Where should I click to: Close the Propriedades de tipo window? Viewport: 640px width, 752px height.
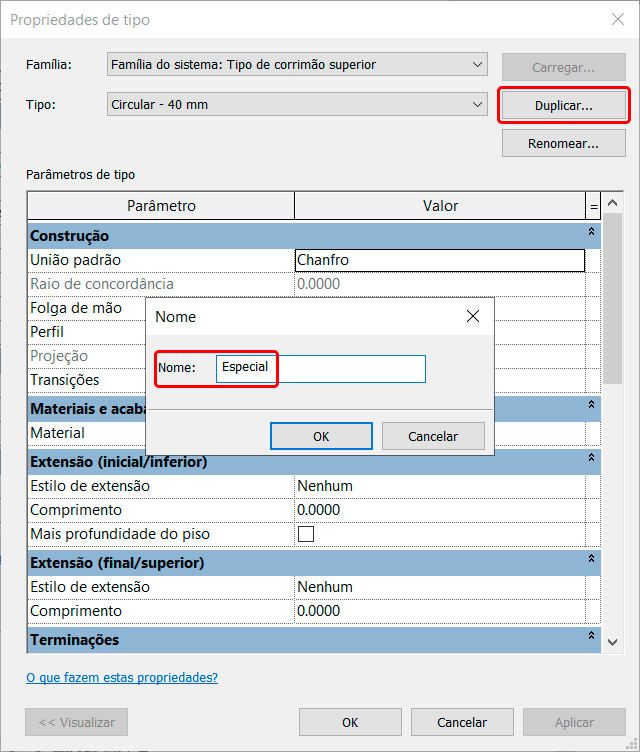(615, 19)
